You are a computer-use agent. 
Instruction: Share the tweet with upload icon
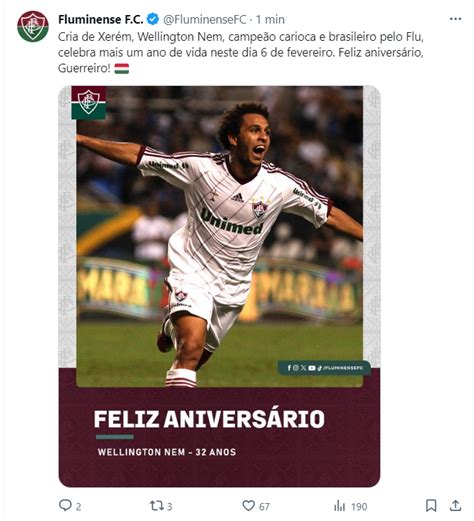click(455, 505)
